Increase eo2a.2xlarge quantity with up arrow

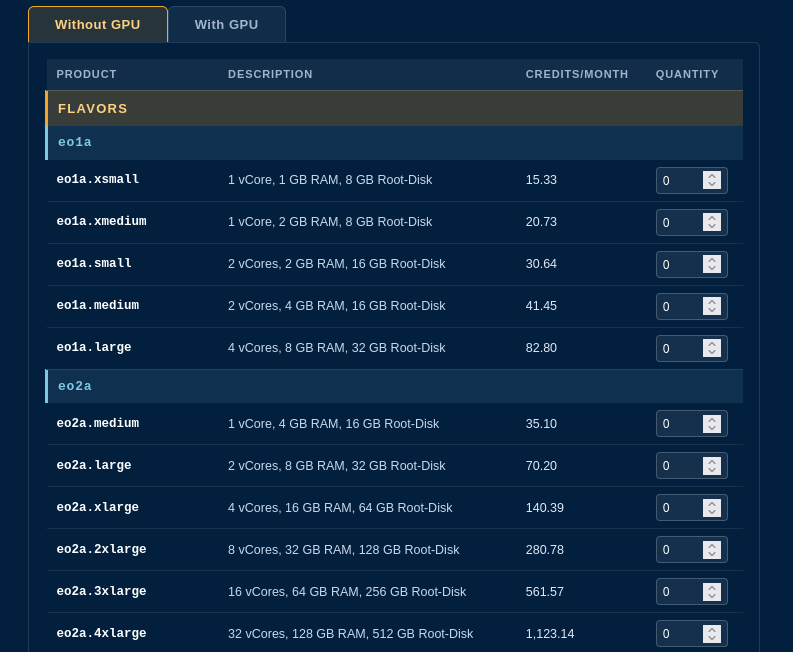[x=712, y=545]
